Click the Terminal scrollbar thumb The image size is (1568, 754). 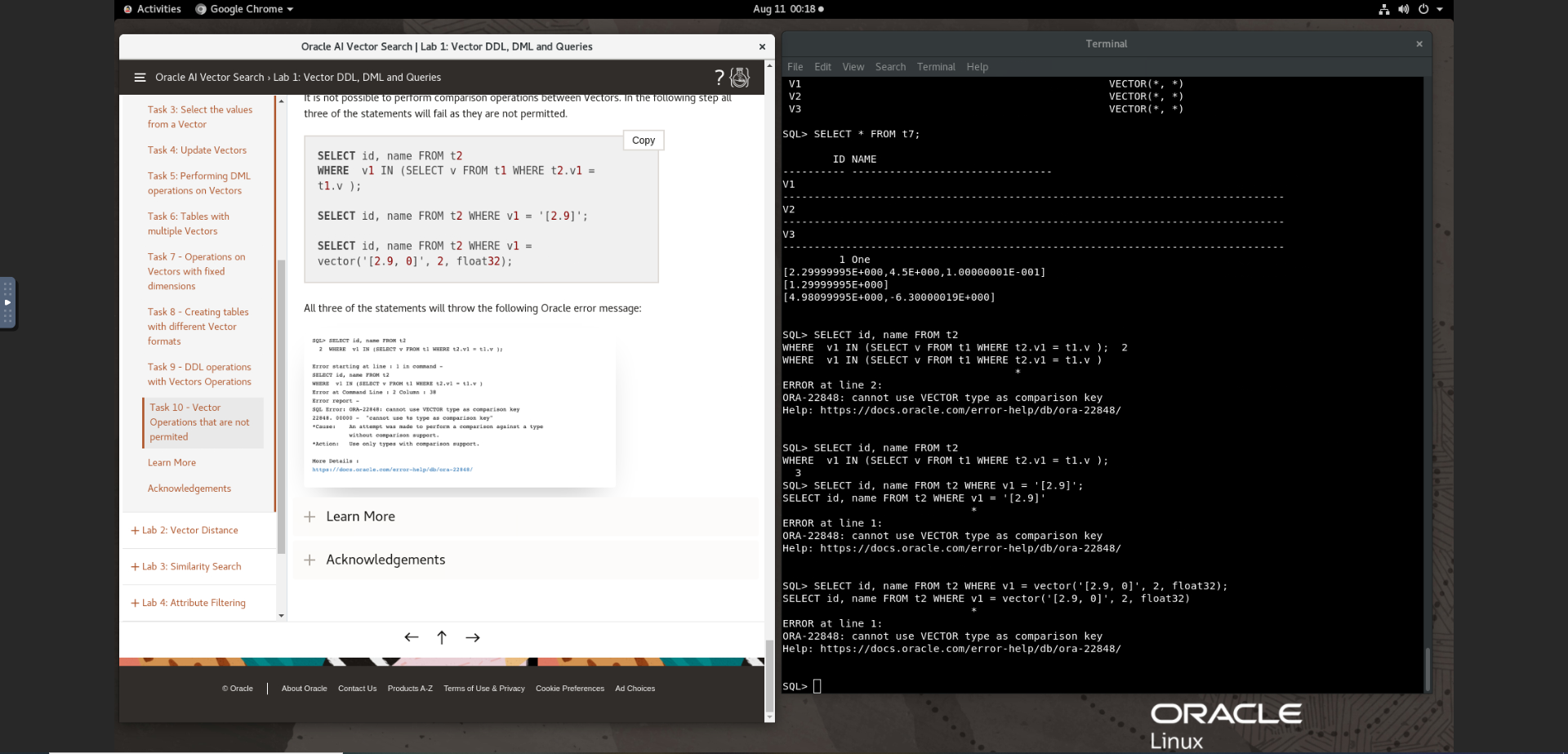[x=1428, y=670]
